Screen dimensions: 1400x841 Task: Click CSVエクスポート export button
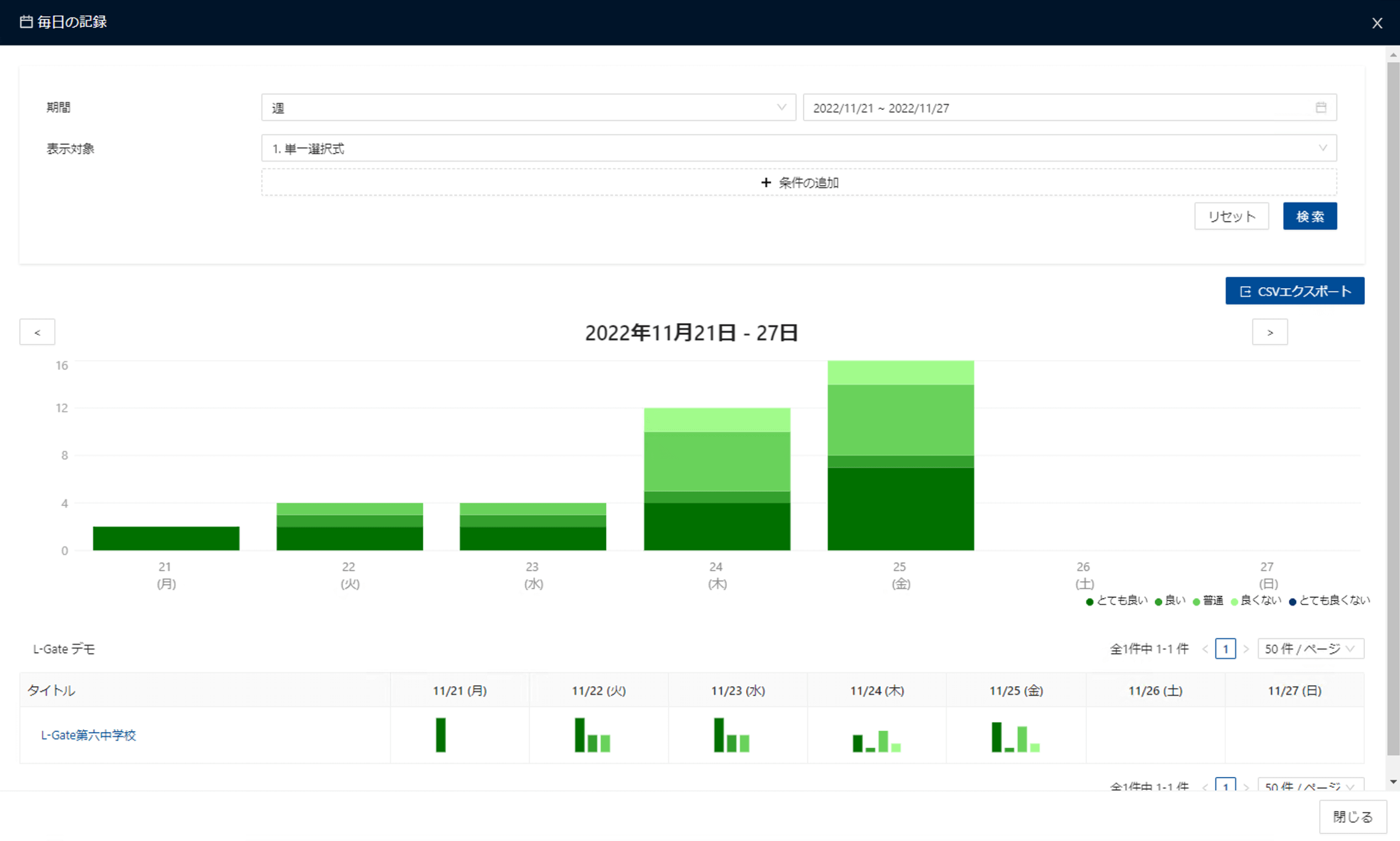tap(1294, 291)
